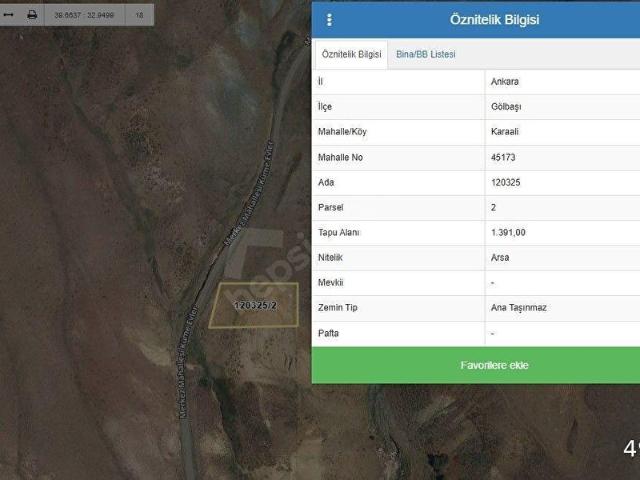Click the Ankara value cell
Viewport: 640px width, 480px height.
tap(504, 82)
